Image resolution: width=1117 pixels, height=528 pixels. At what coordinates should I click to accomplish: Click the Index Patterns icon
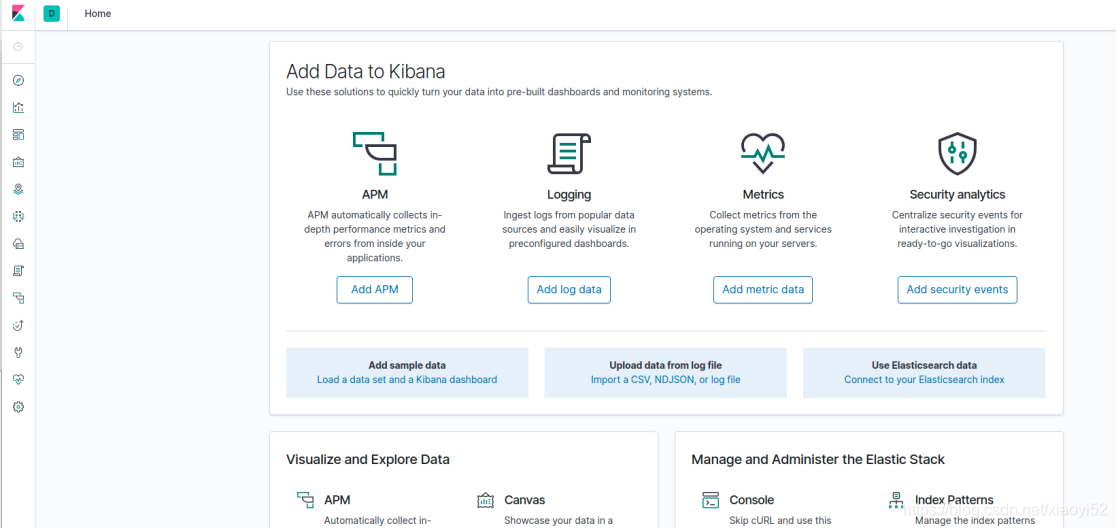[895, 500]
